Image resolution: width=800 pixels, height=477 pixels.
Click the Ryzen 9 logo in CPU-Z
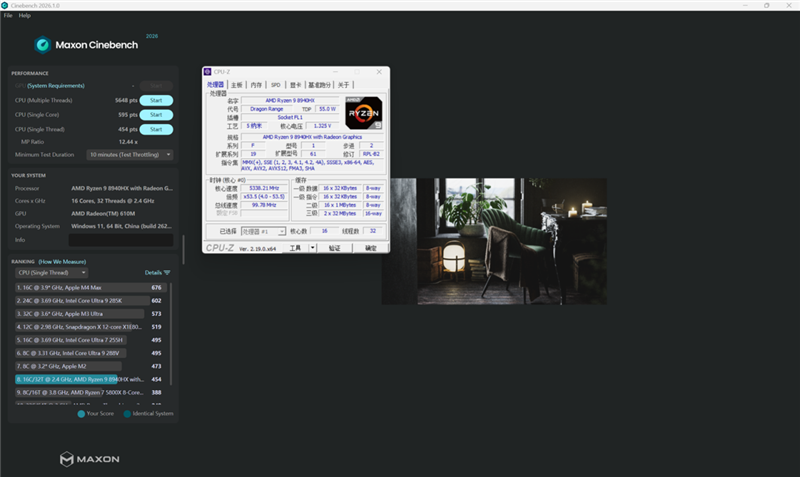(364, 113)
